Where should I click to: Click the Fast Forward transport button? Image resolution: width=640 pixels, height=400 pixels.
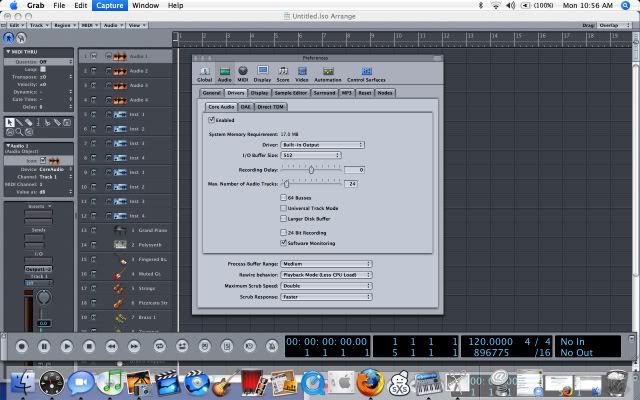click(134, 347)
